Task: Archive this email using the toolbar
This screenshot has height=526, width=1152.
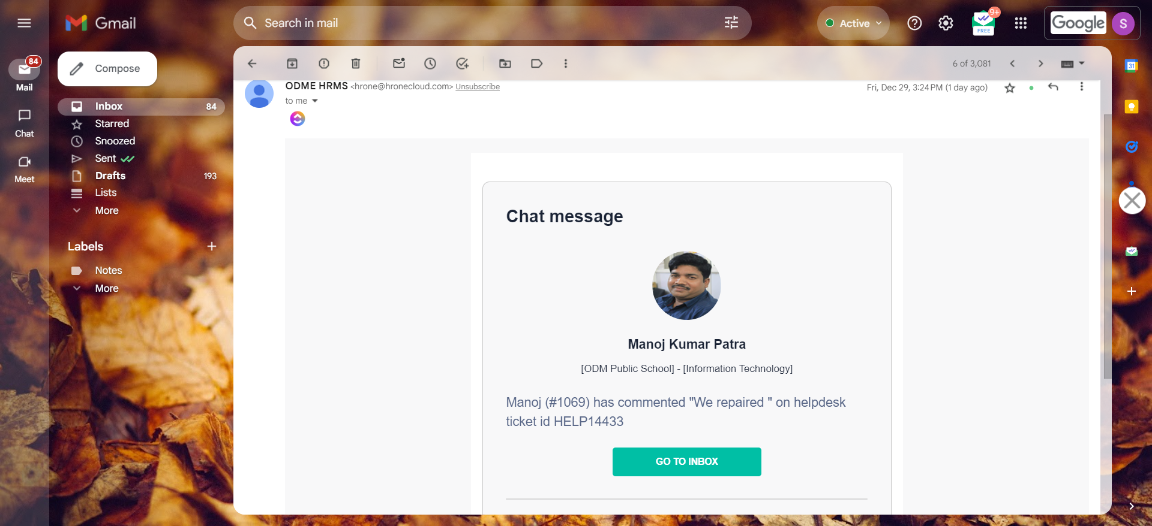Action: [x=292, y=63]
